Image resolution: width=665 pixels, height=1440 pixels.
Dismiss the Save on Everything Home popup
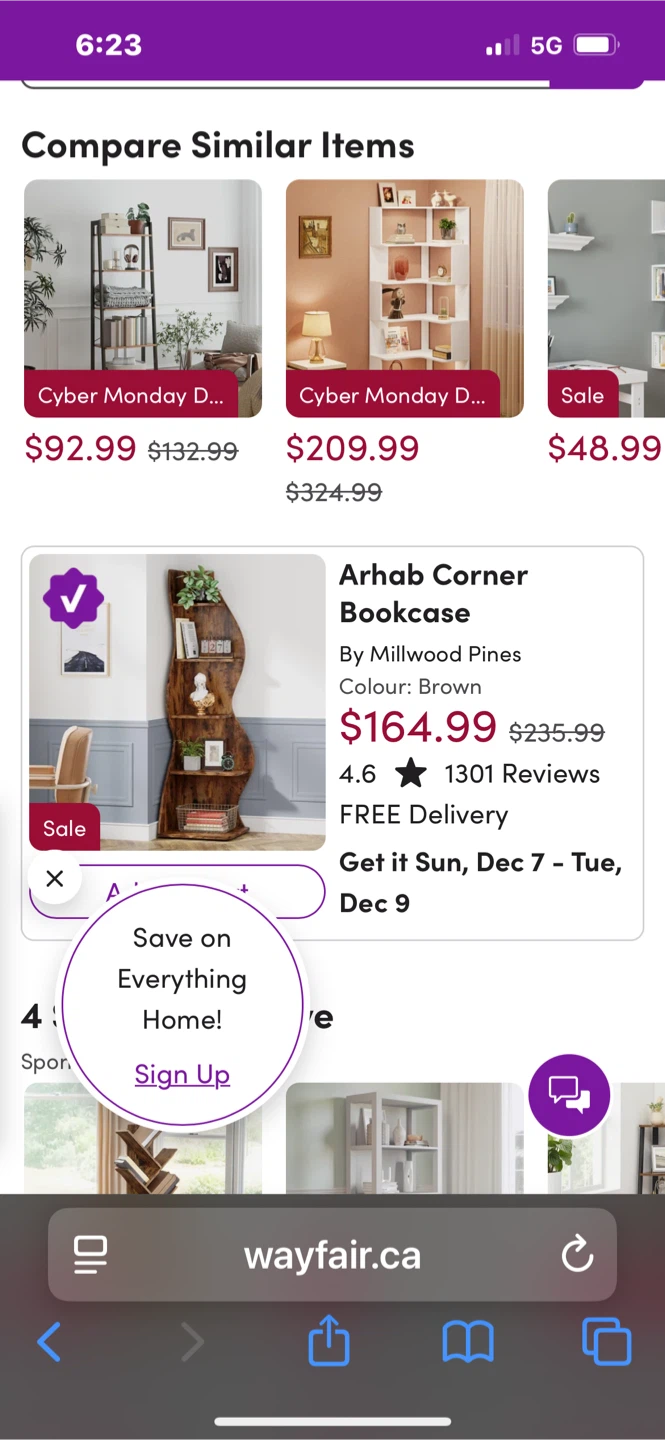click(x=55, y=878)
